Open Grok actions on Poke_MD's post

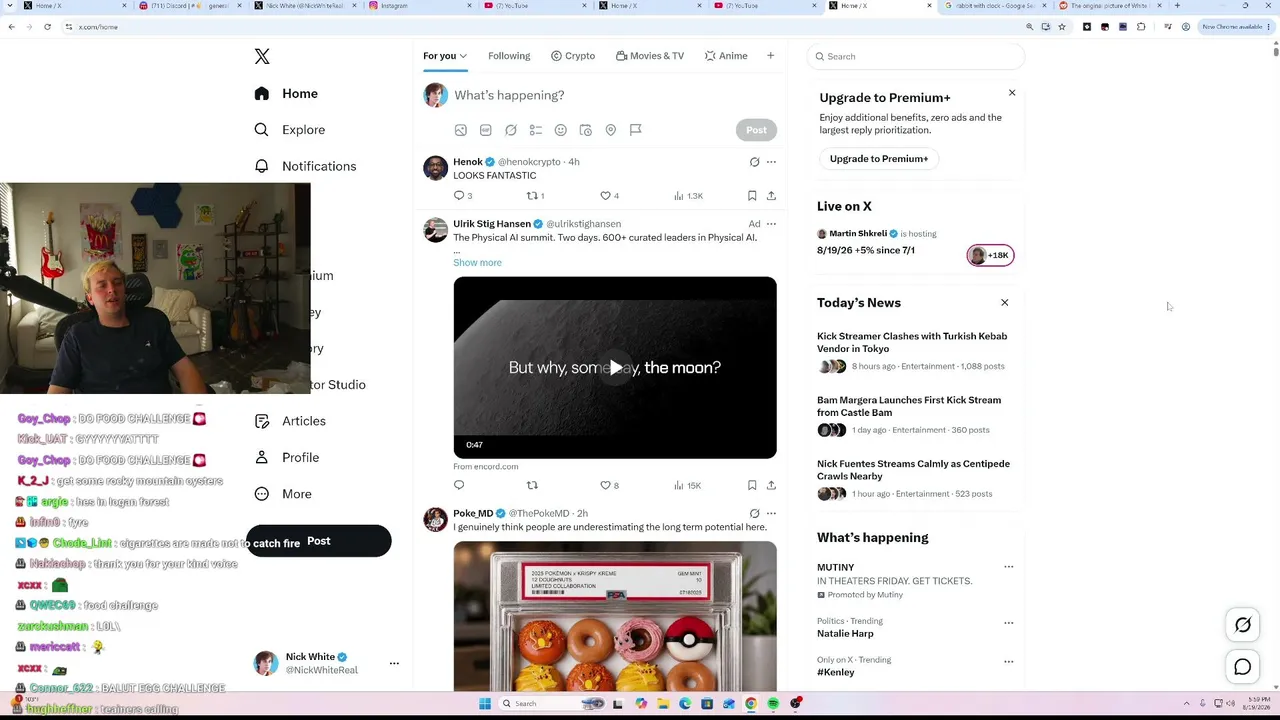tap(754, 514)
